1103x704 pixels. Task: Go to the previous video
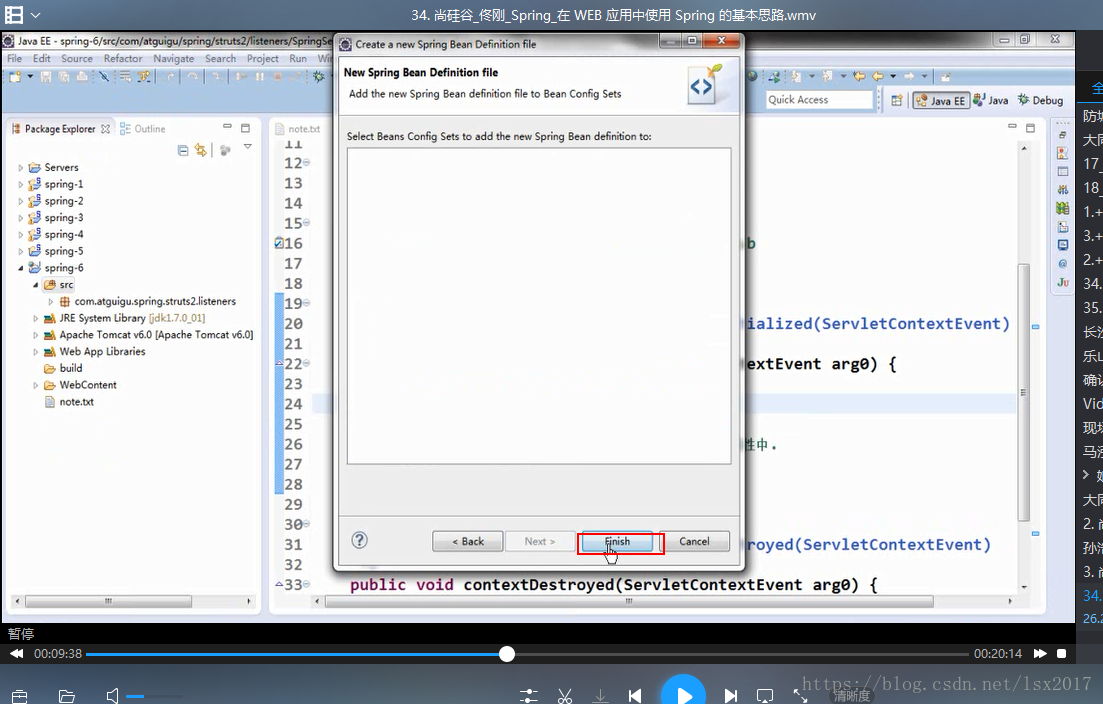click(x=635, y=696)
